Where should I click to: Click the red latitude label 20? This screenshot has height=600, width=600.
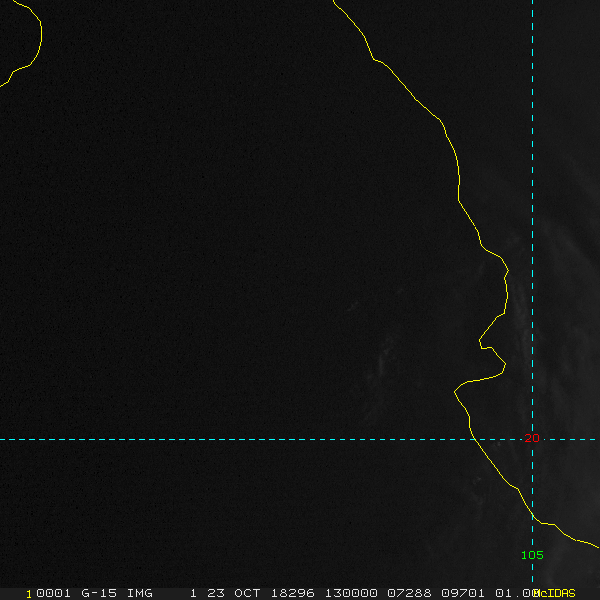pyautogui.click(x=531, y=438)
